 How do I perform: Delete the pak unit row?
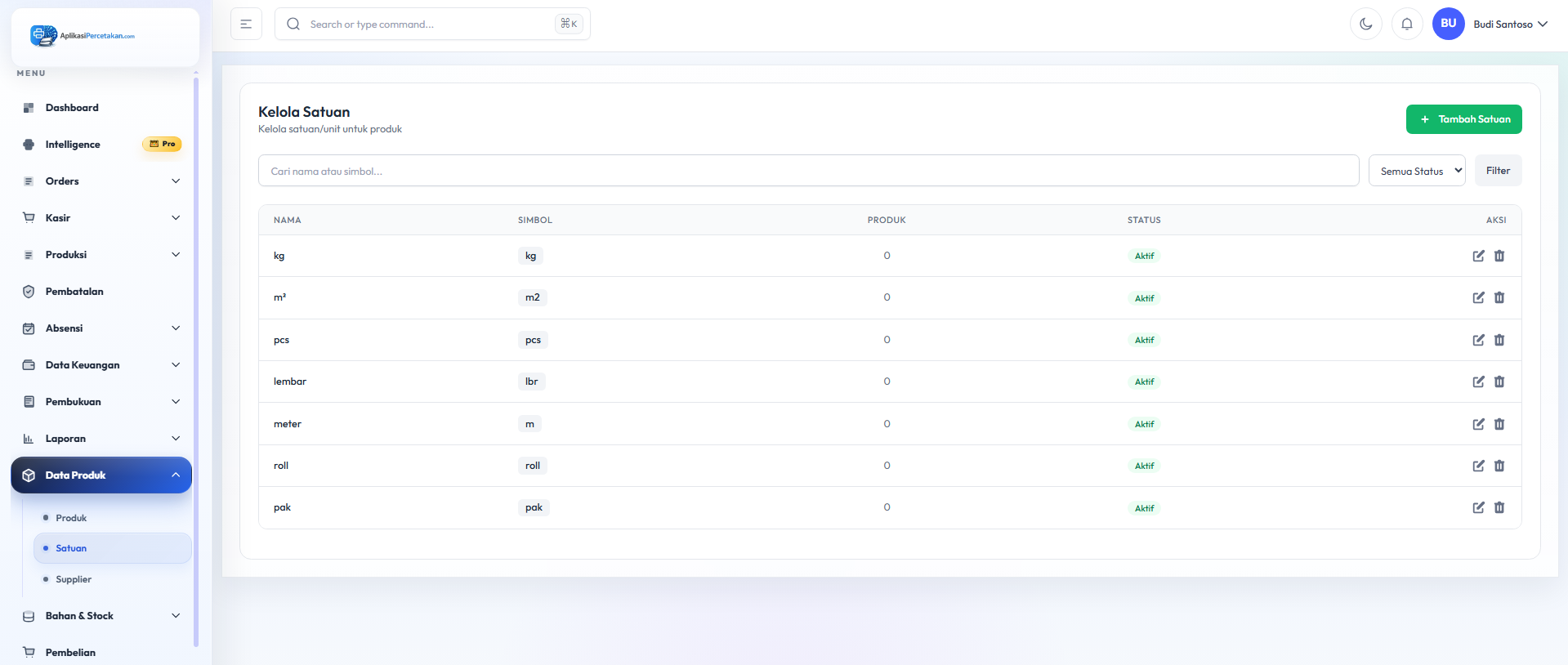1499,507
